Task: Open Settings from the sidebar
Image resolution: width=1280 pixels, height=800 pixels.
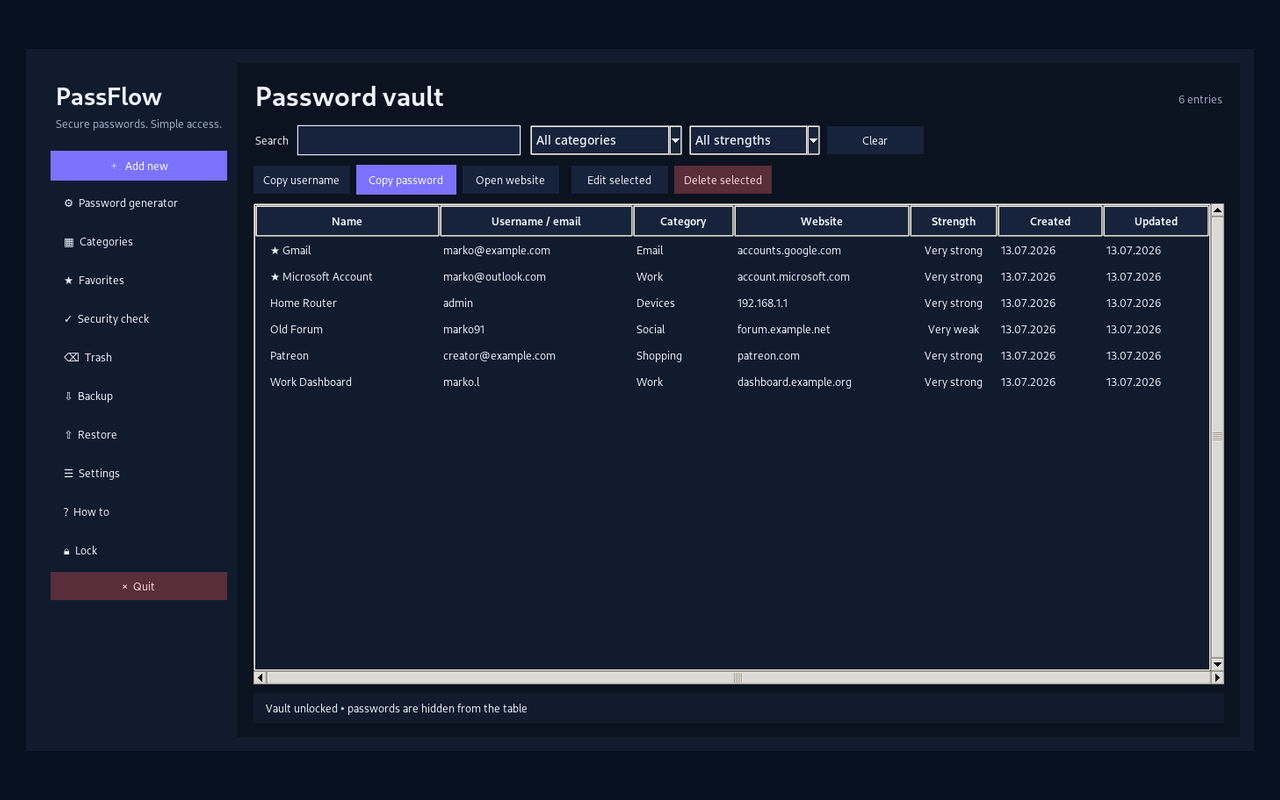Action: [x=139, y=473]
